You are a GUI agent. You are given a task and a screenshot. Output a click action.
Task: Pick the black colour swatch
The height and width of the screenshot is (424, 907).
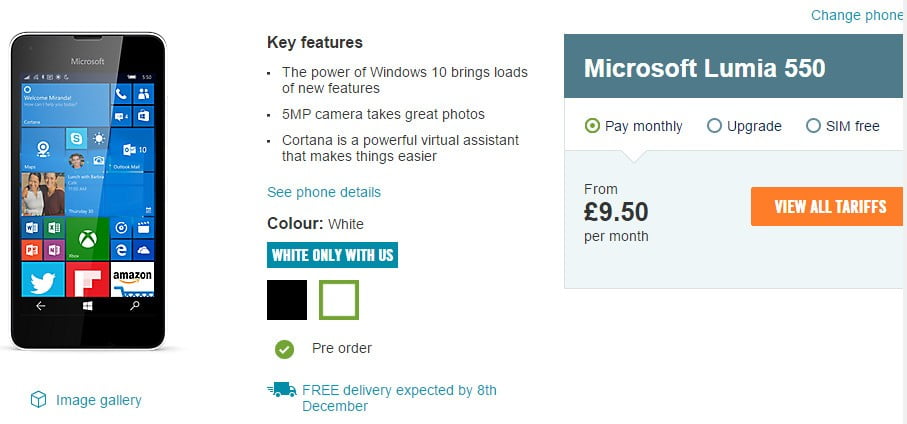[287, 300]
